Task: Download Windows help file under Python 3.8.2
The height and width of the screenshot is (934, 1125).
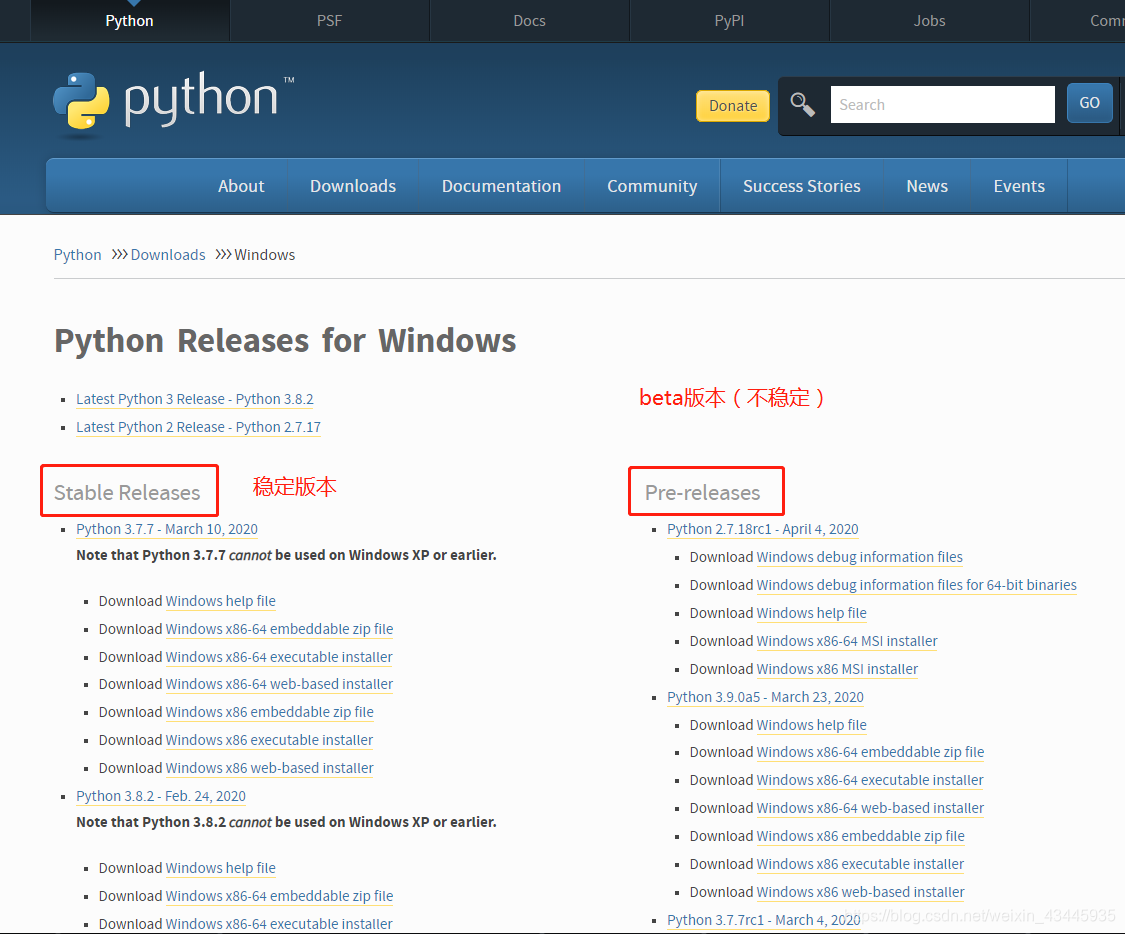Action: [220, 867]
